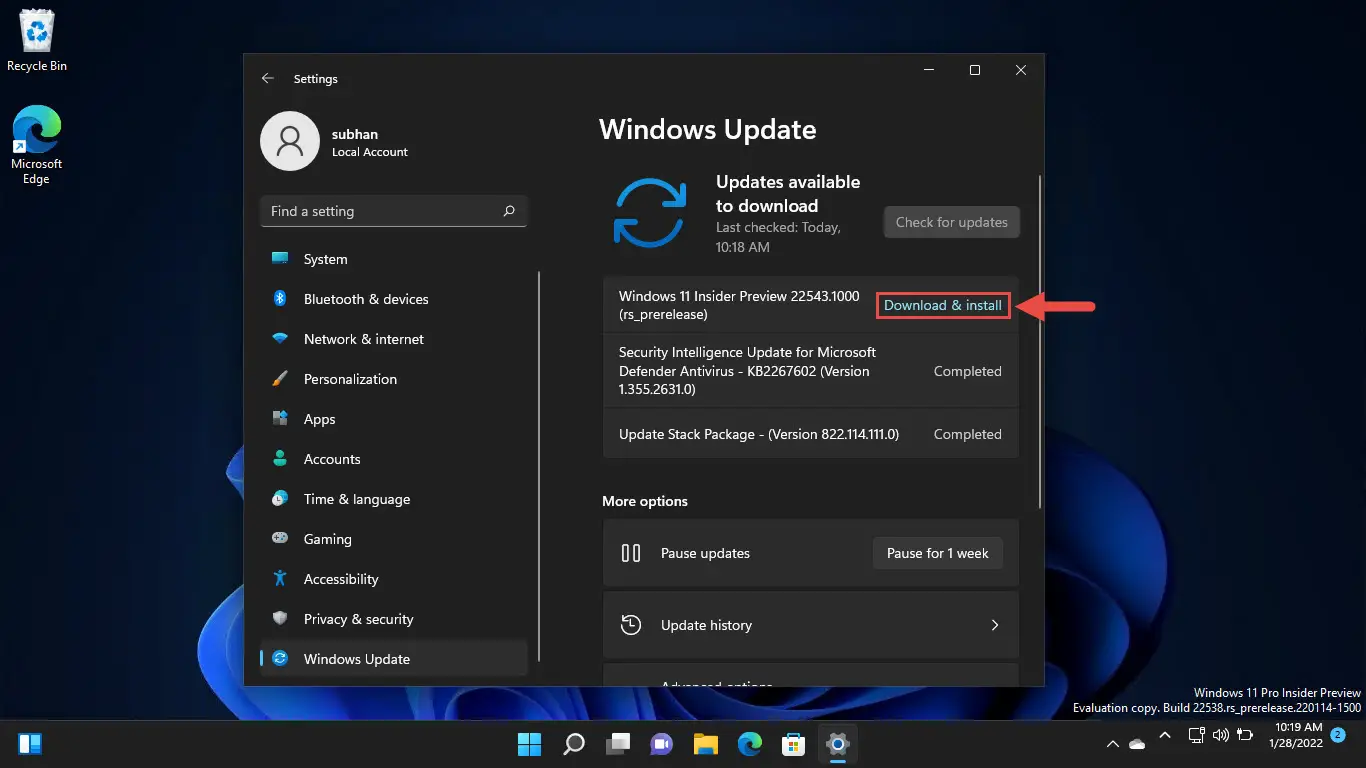Open Accounts settings category
Viewport: 1366px width, 768px height.
393,459
